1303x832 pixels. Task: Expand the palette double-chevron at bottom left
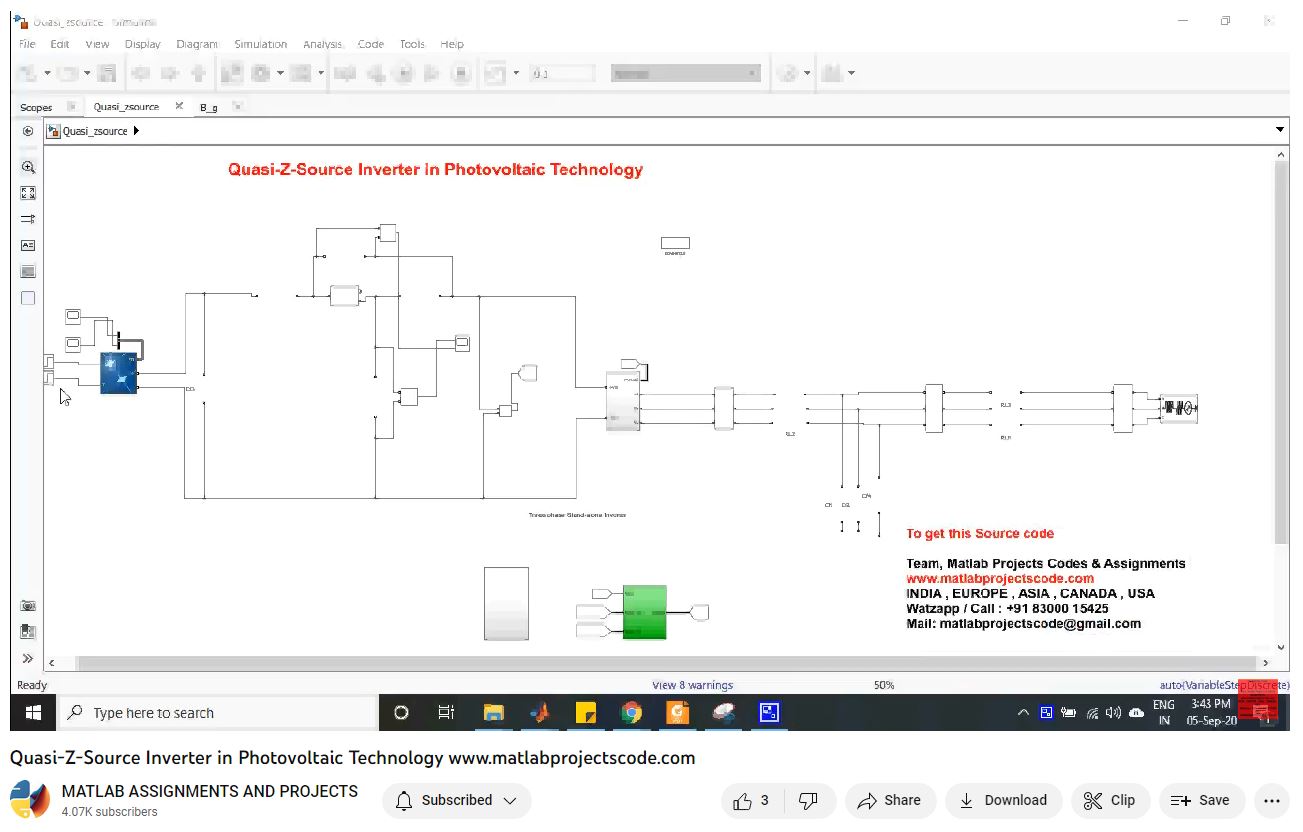(x=28, y=658)
